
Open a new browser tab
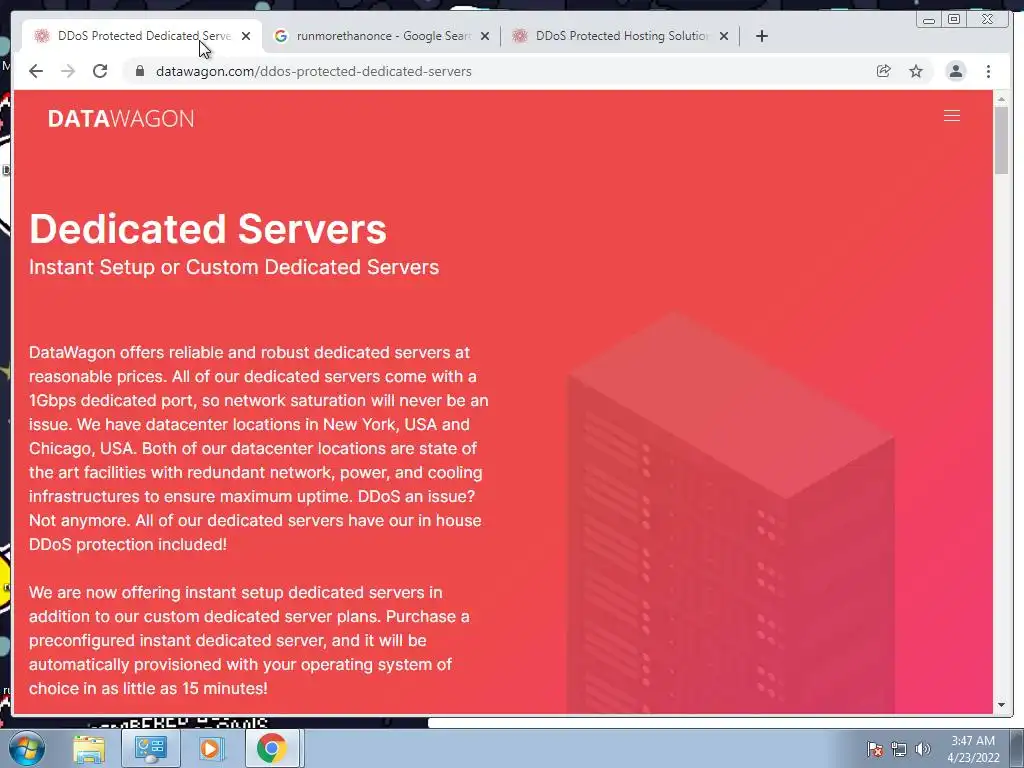pos(761,36)
